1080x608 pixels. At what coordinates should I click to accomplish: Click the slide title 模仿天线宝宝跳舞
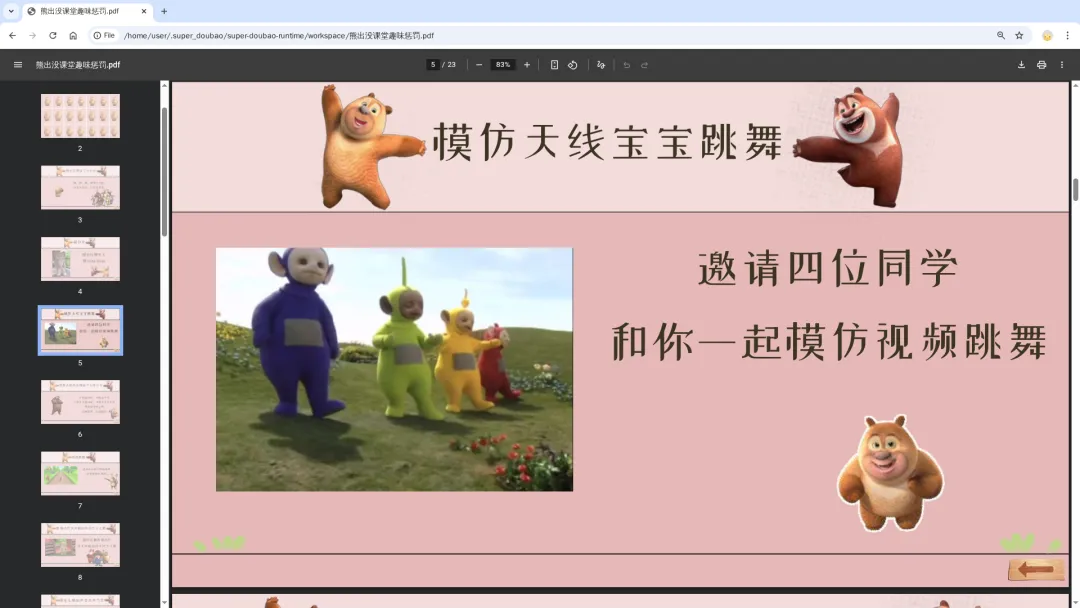point(608,143)
